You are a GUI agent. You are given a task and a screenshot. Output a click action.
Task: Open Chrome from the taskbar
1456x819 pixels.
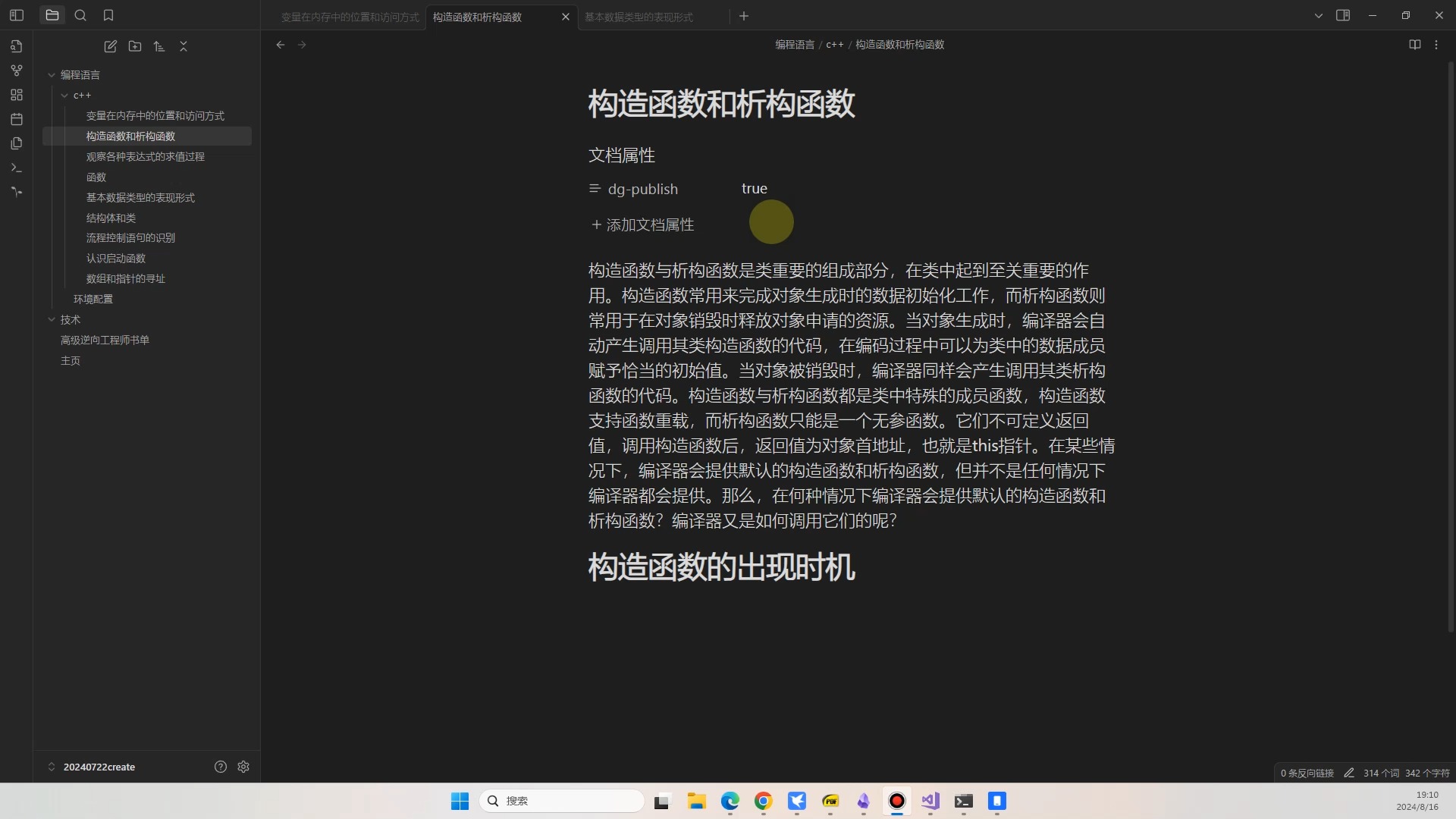coord(764,801)
